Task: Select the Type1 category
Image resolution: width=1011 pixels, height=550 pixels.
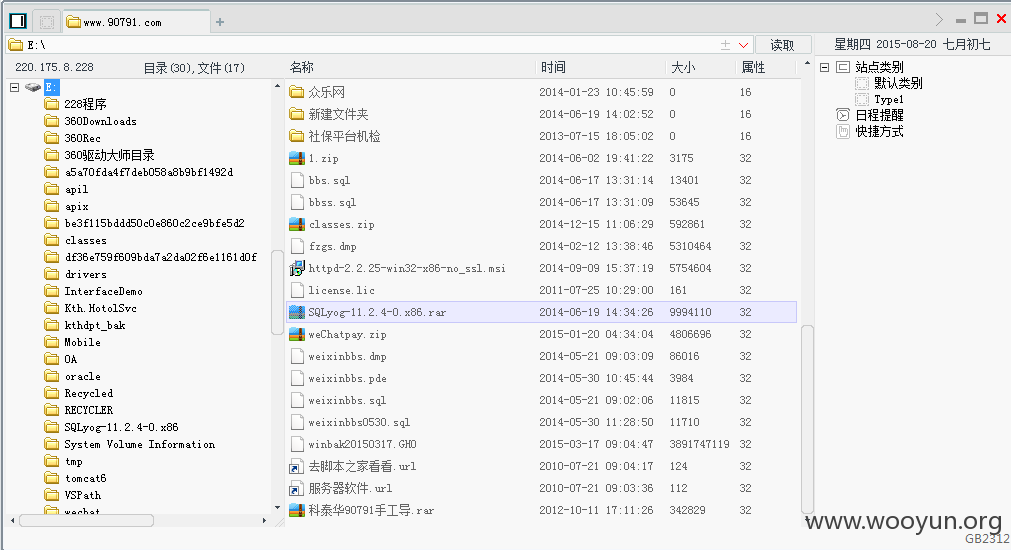Action: (888, 99)
